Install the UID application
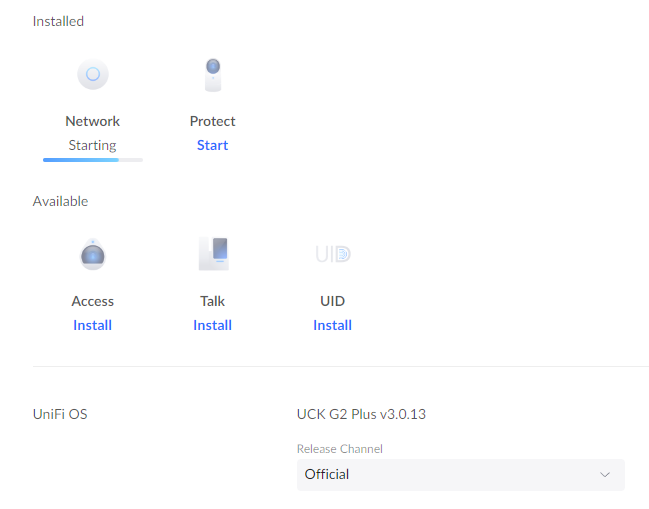The height and width of the screenshot is (509, 649). click(x=332, y=325)
